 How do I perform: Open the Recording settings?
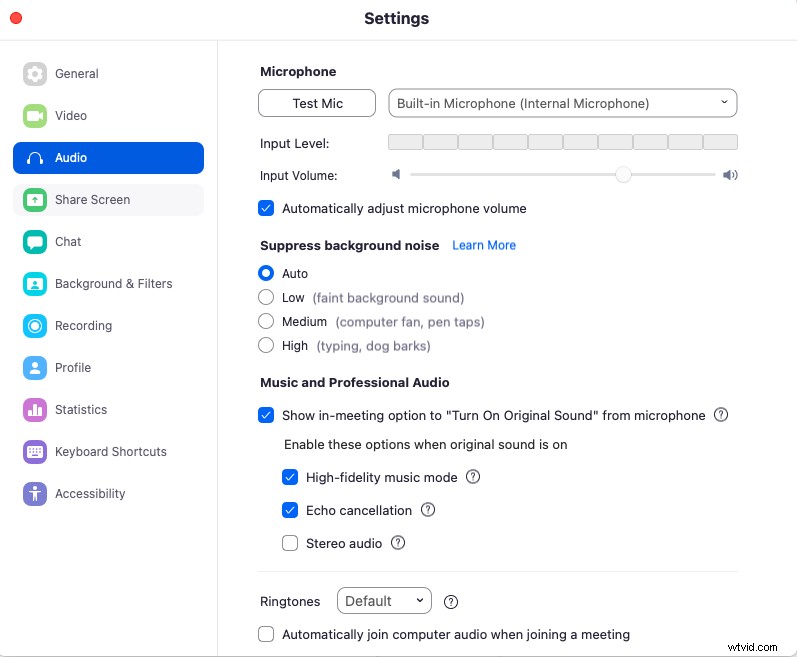108,326
